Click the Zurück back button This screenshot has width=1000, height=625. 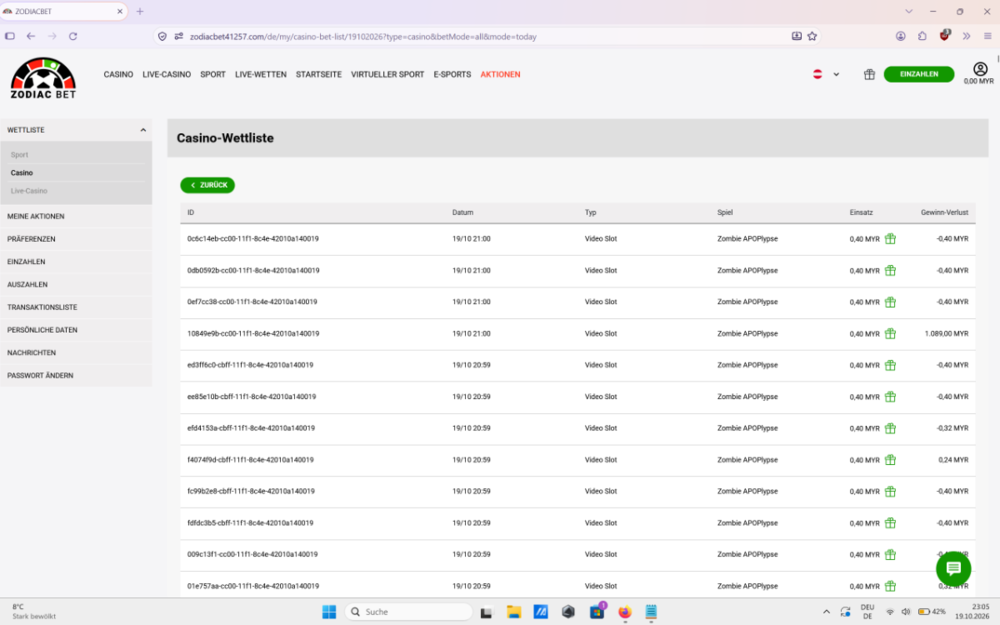pyautogui.click(x=207, y=185)
